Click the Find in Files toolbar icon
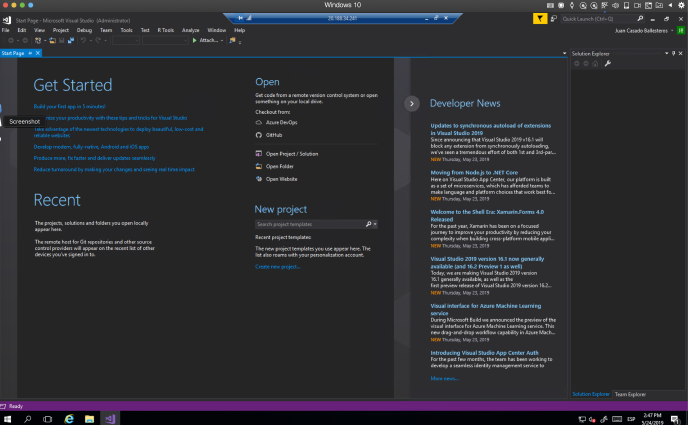This screenshot has width=688, height=425. click(x=232, y=40)
